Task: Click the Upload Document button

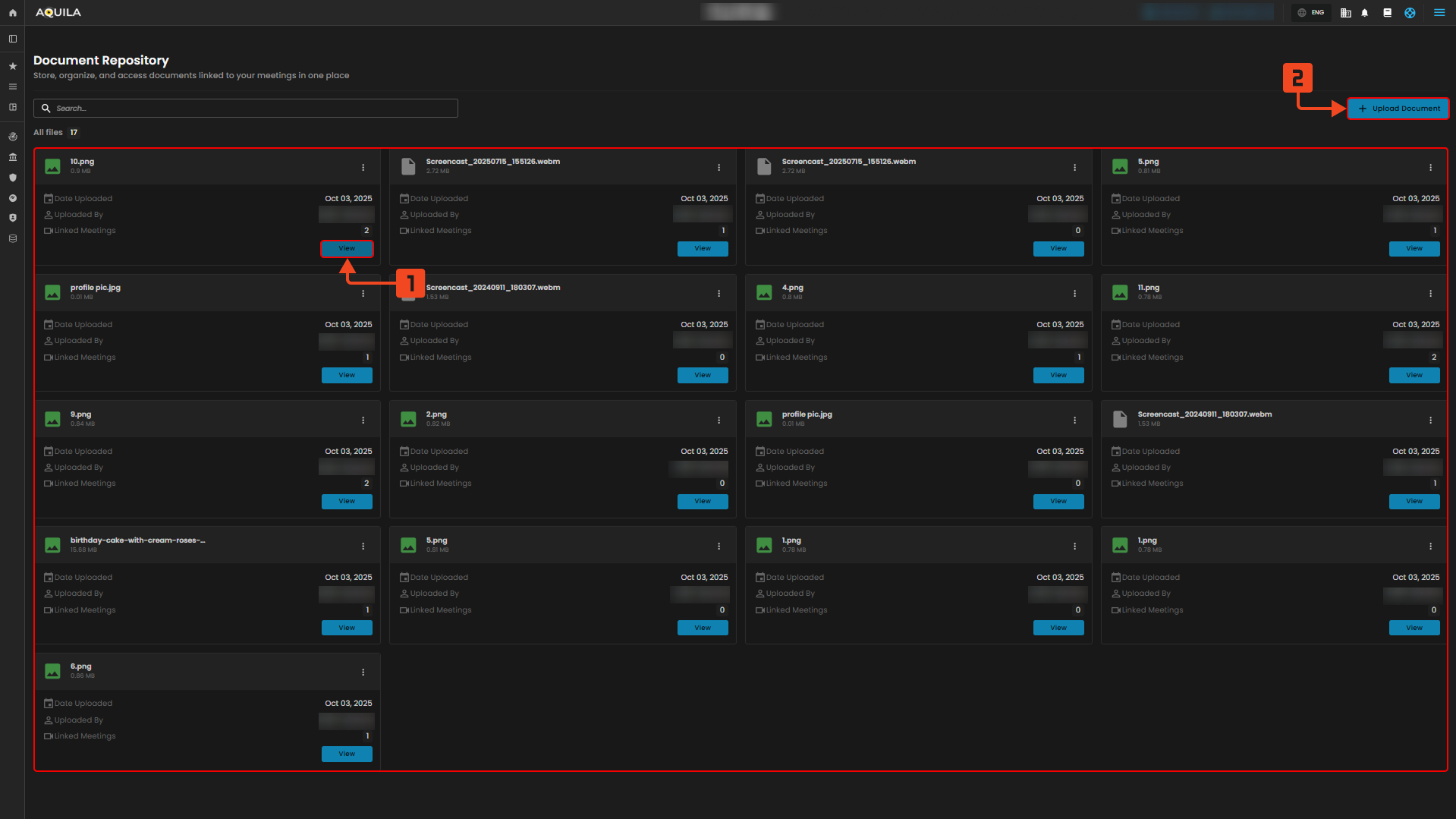Action: [1398, 109]
